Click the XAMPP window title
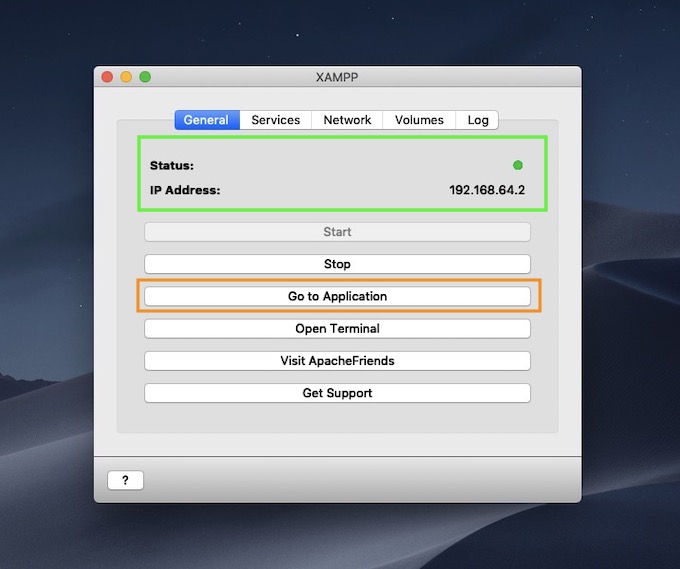 pos(337,77)
